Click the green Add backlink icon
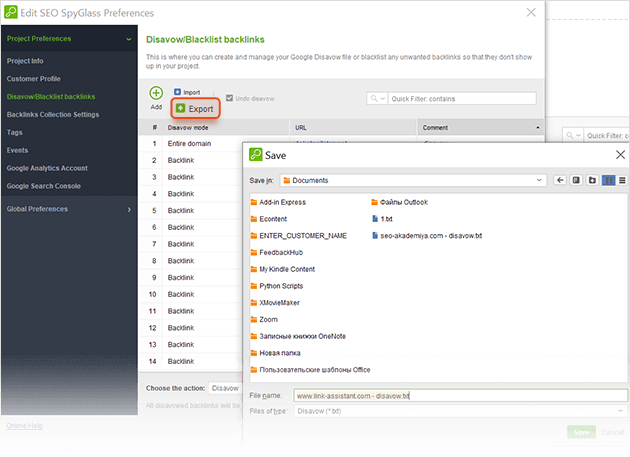The height and width of the screenshot is (457, 630). pyautogui.click(x=156, y=94)
